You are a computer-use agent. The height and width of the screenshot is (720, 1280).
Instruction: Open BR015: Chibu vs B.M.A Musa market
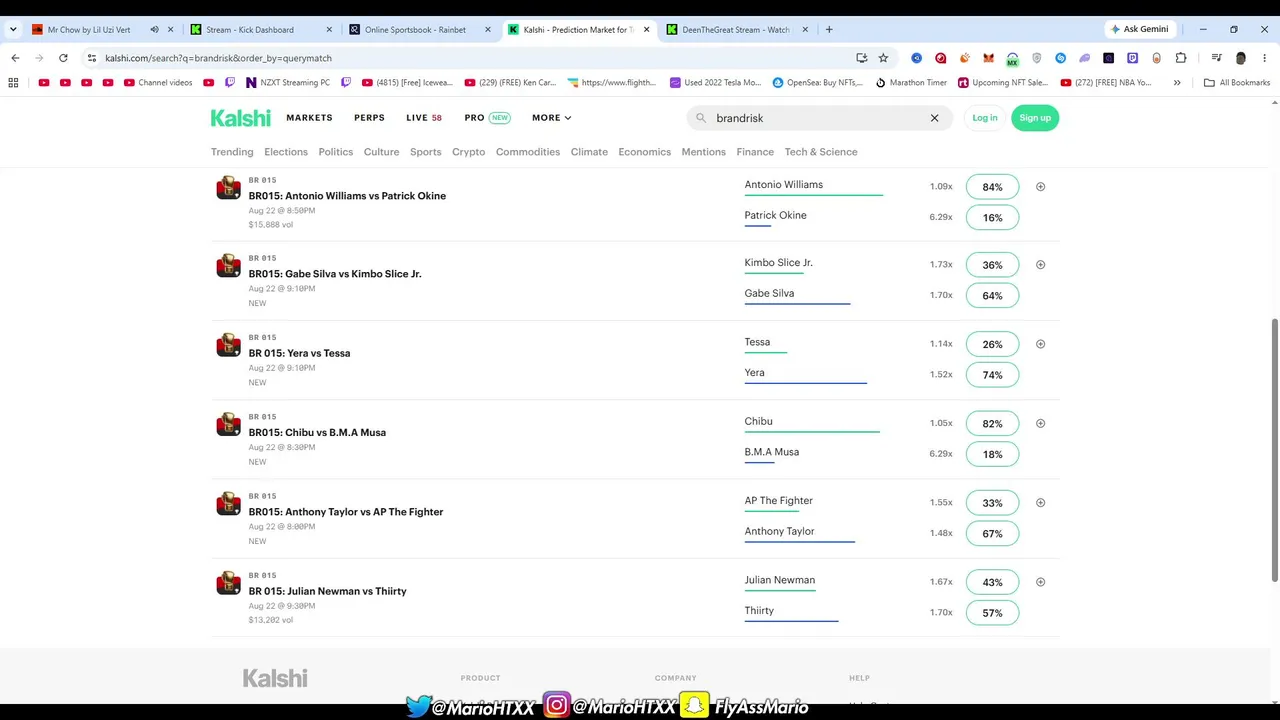point(317,433)
